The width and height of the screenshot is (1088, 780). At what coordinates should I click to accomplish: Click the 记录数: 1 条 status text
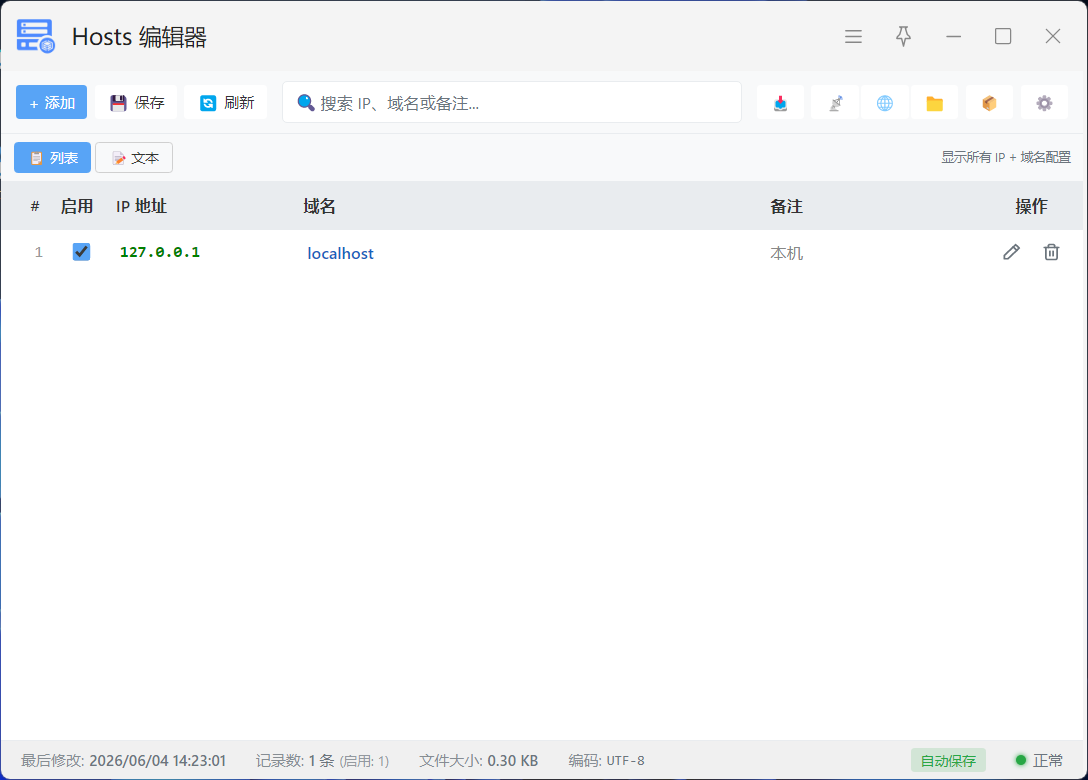pyautogui.click(x=322, y=761)
